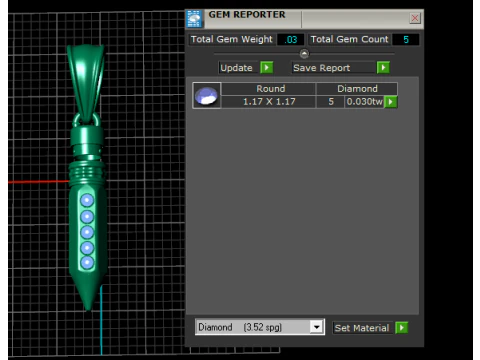Collapse the panel using round arrow toggle
This screenshot has height=360, width=480.
[304, 53]
